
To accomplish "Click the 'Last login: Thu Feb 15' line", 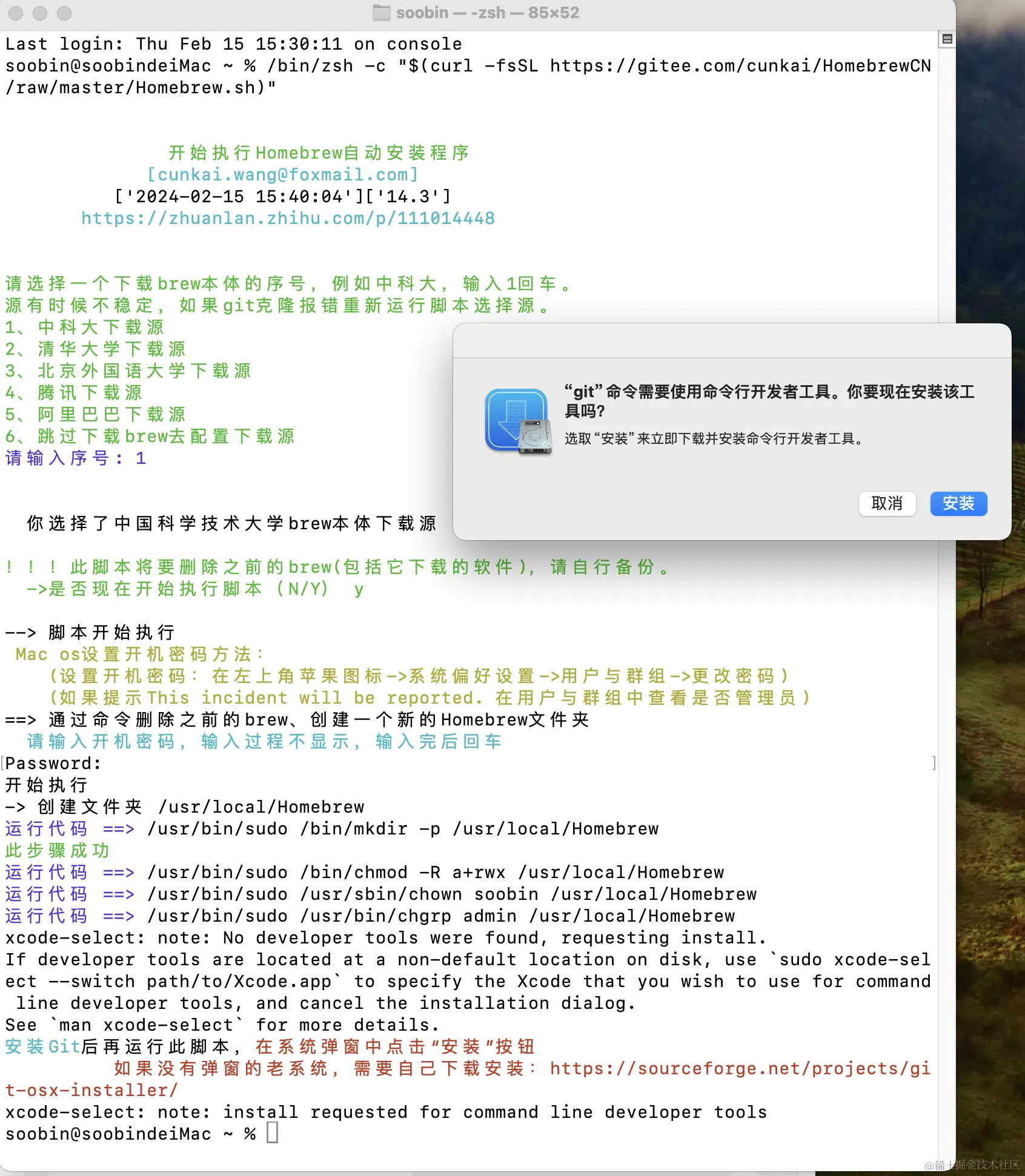I will click(x=233, y=44).
